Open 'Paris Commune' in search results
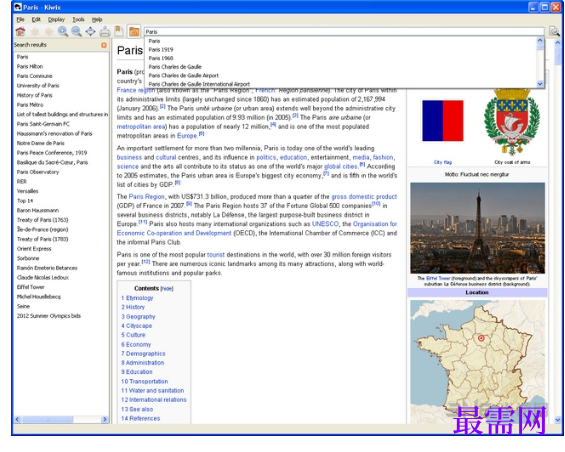This screenshot has height=452, width=565. tap(35, 76)
